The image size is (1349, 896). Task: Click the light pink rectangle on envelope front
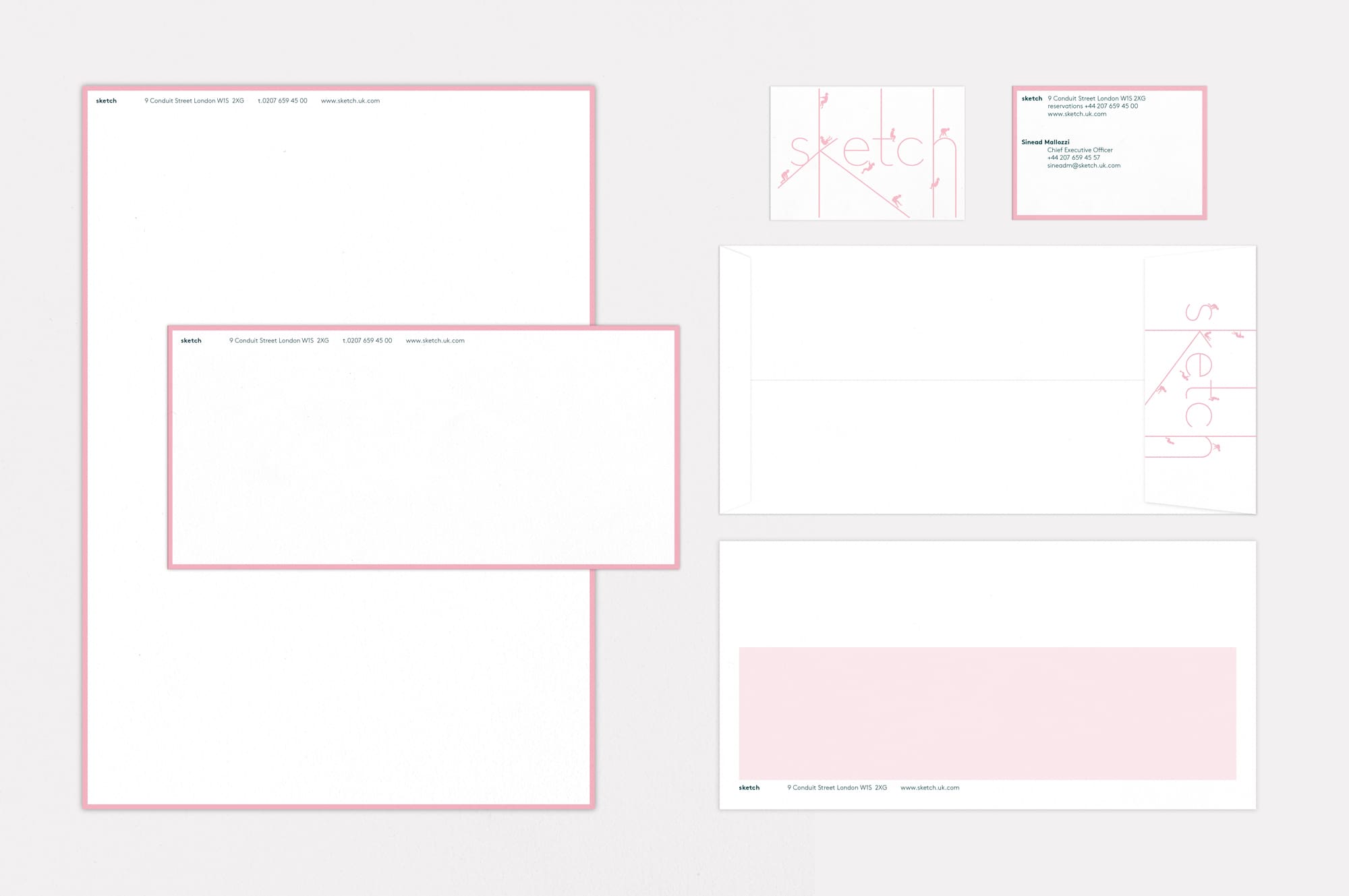987,713
